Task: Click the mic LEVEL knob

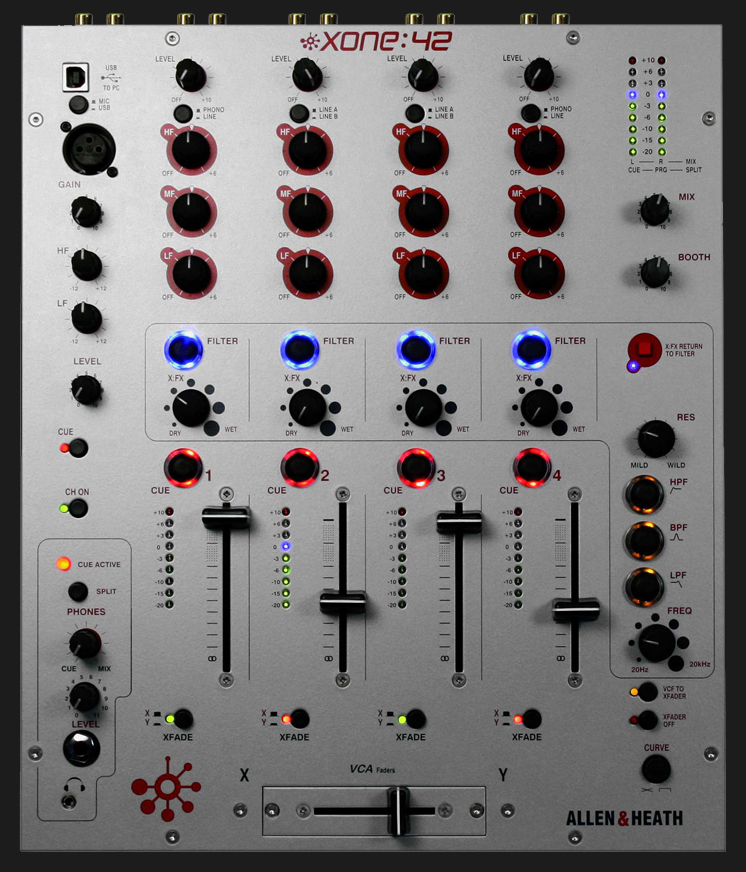Action: click(86, 389)
